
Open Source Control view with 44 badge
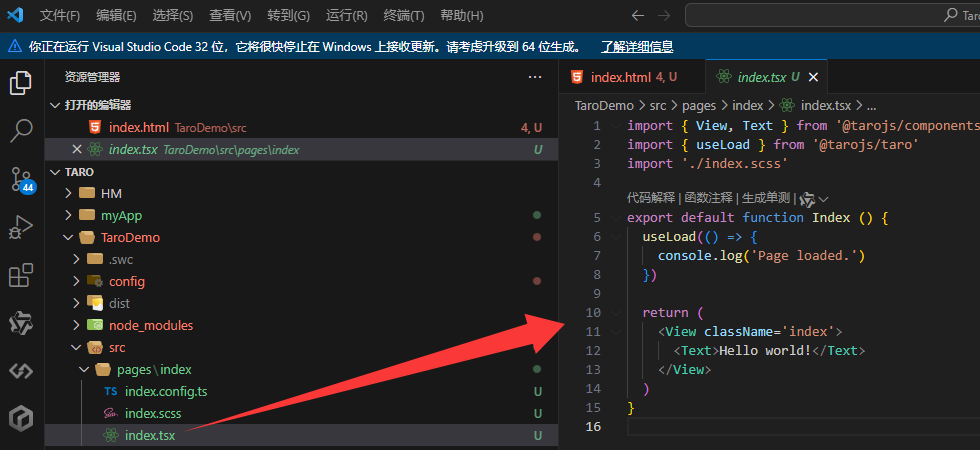pyautogui.click(x=22, y=180)
